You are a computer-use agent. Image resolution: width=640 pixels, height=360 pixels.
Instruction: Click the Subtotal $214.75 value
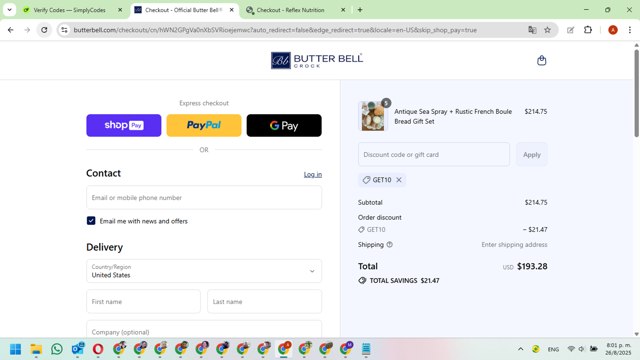536,202
